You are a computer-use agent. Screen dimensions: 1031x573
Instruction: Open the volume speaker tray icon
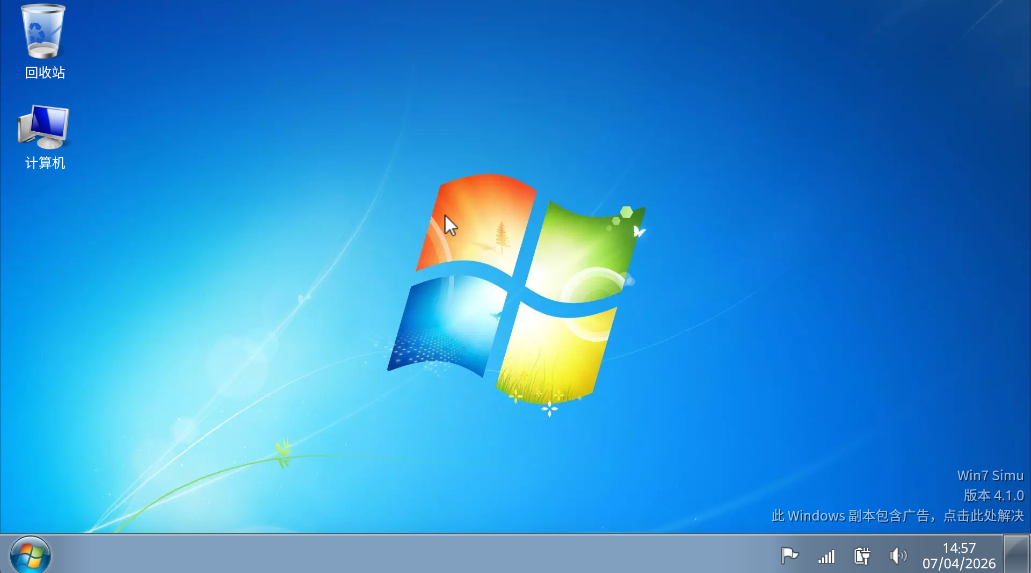898,555
